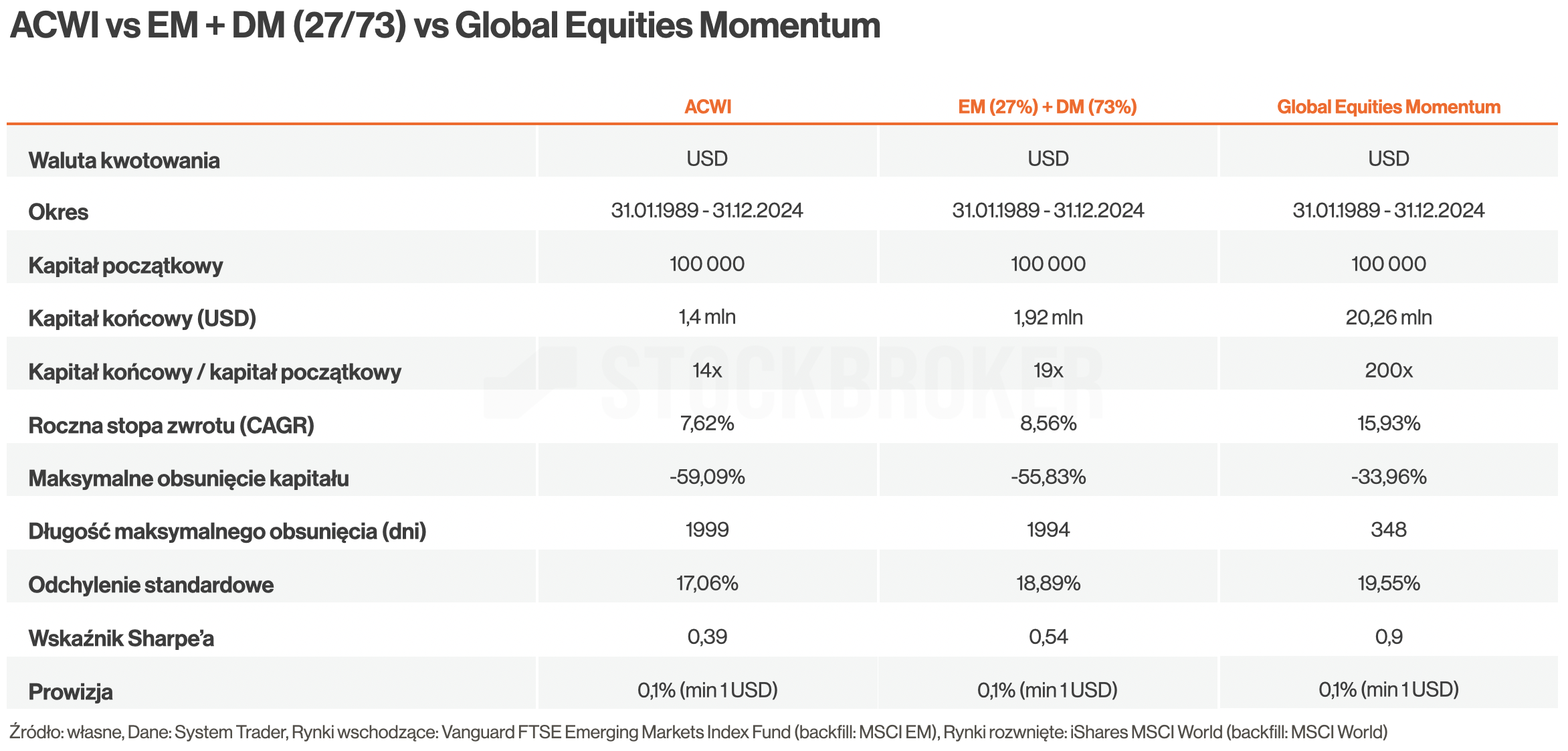Select the Waluta kwotowania row label

(124, 161)
